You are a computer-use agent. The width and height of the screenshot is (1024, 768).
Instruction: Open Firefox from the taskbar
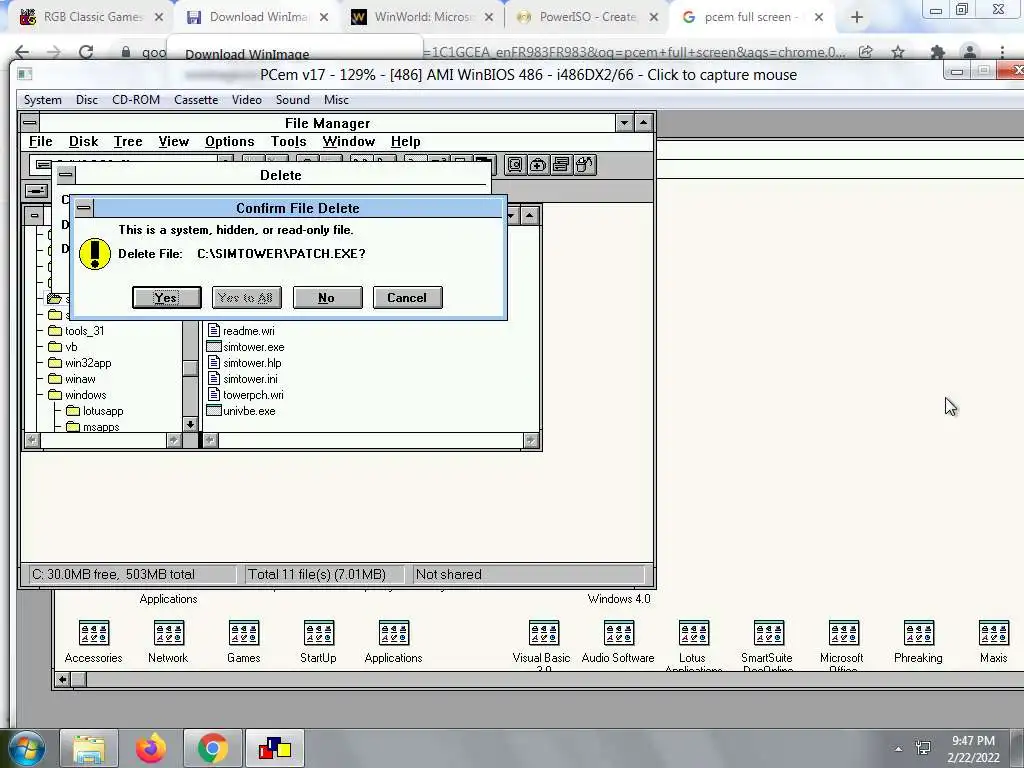pyautogui.click(x=151, y=748)
